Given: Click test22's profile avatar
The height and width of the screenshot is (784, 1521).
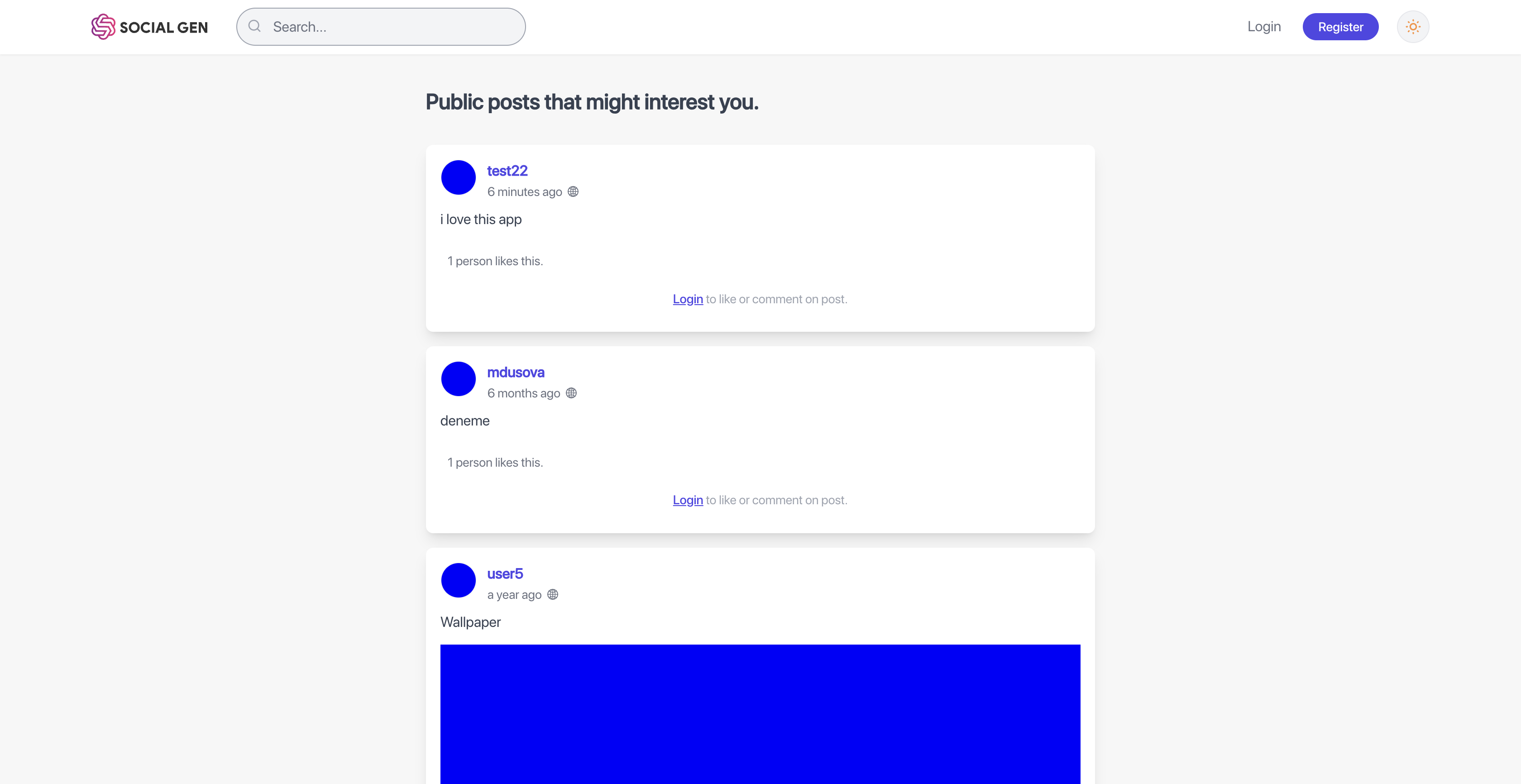Looking at the screenshot, I should [x=458, y=177].
